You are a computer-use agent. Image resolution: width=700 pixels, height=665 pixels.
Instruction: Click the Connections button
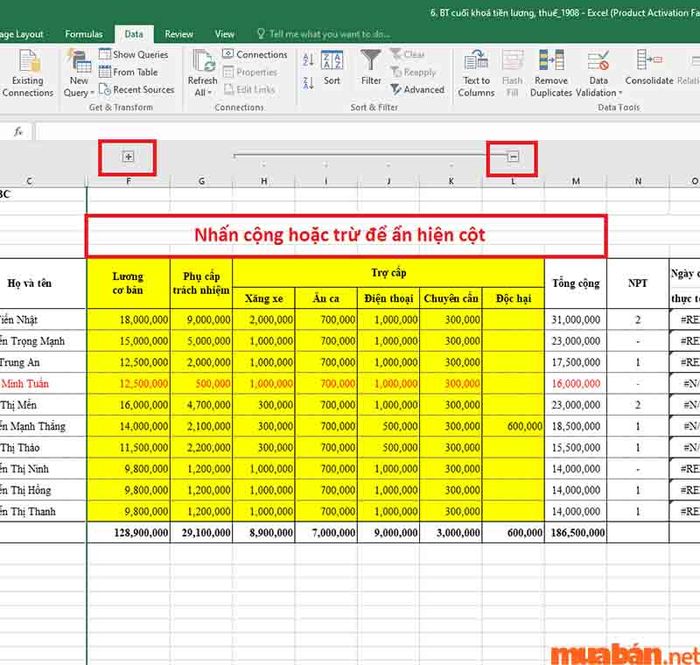[x=254, y=54]
